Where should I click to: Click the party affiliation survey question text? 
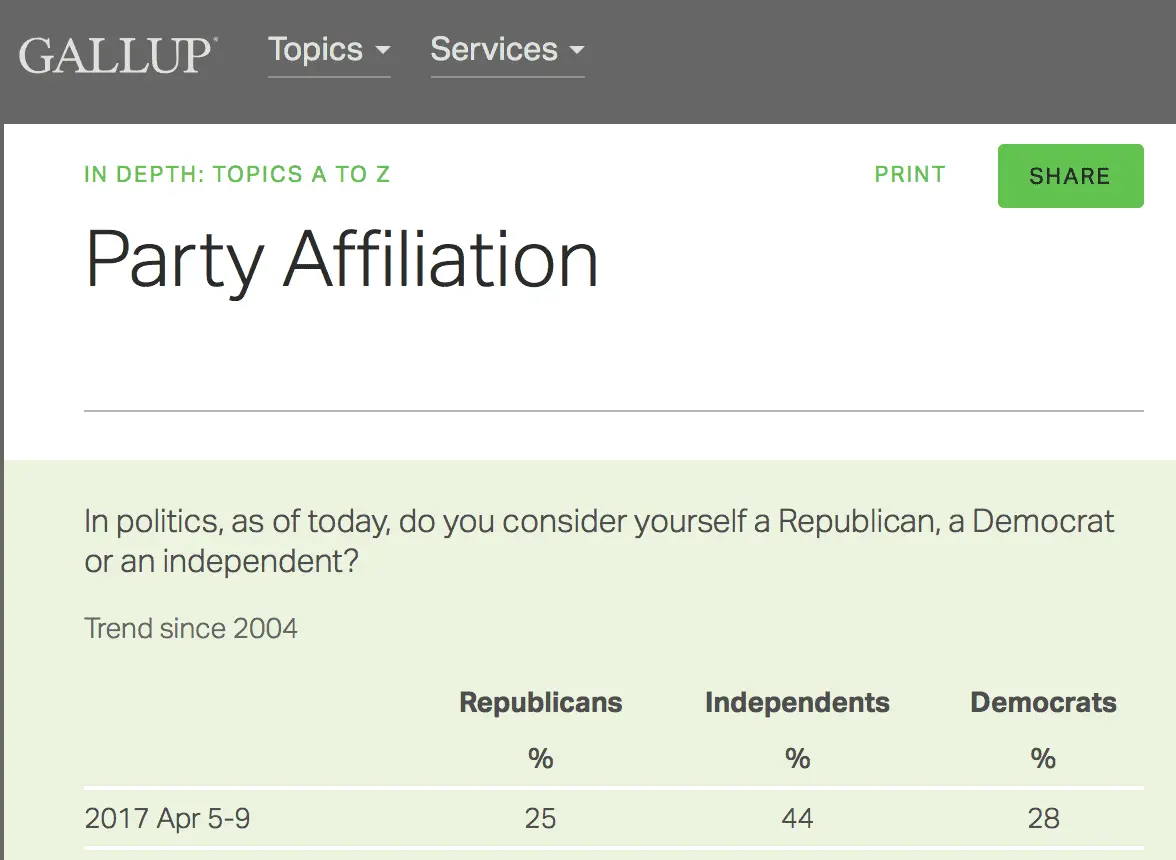(x=599, y=541)
